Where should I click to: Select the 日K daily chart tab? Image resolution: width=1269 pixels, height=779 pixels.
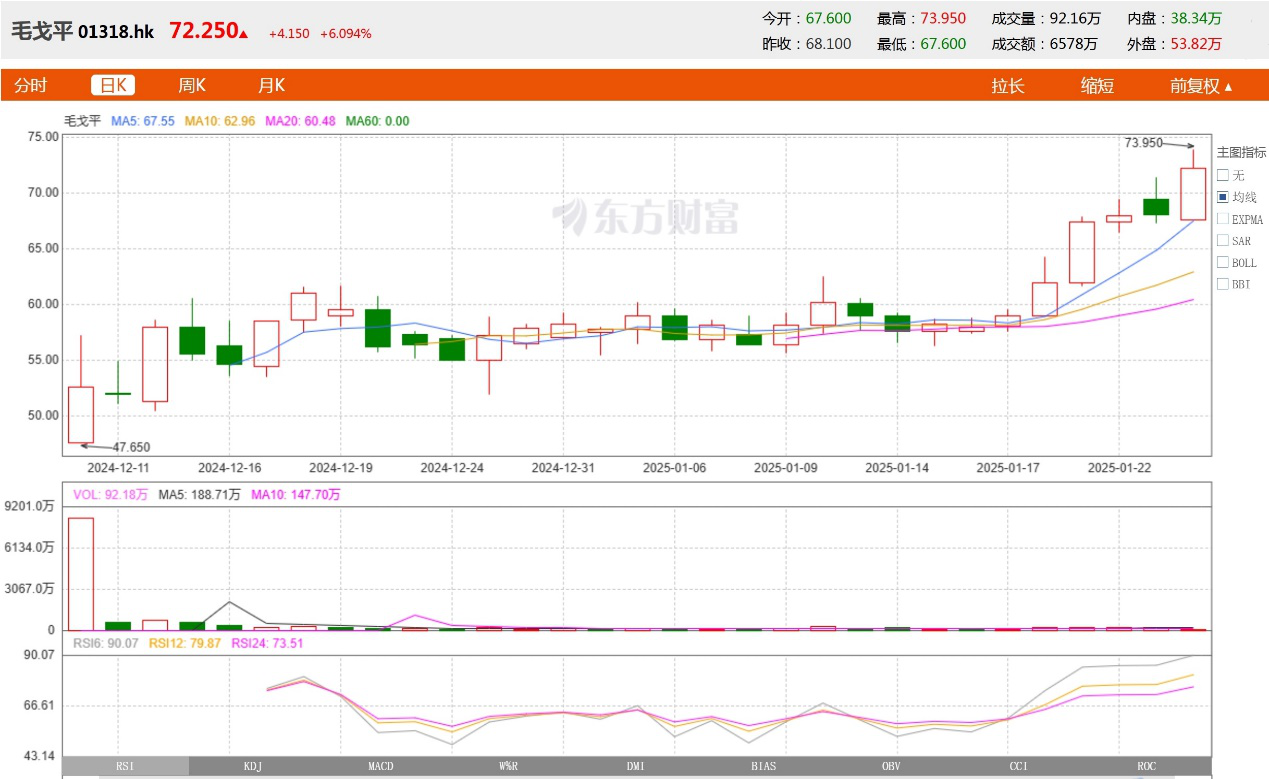(113, 86)
